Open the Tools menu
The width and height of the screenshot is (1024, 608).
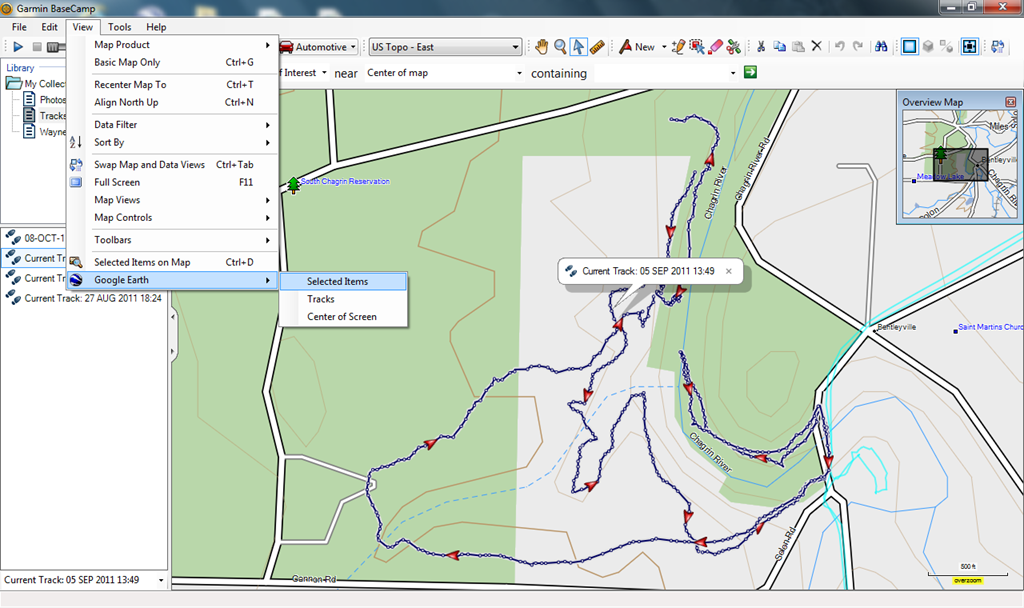(119, 27)
